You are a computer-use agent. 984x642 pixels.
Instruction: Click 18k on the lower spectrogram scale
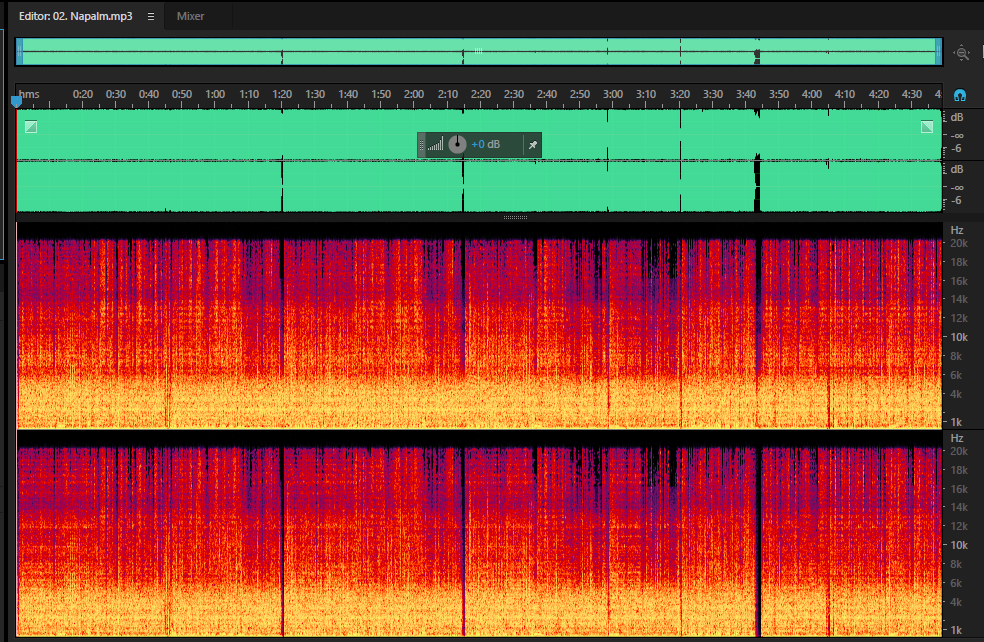(x=959, y=470)
